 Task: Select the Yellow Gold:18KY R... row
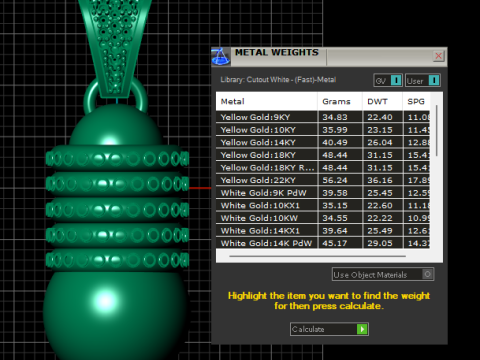323,168
